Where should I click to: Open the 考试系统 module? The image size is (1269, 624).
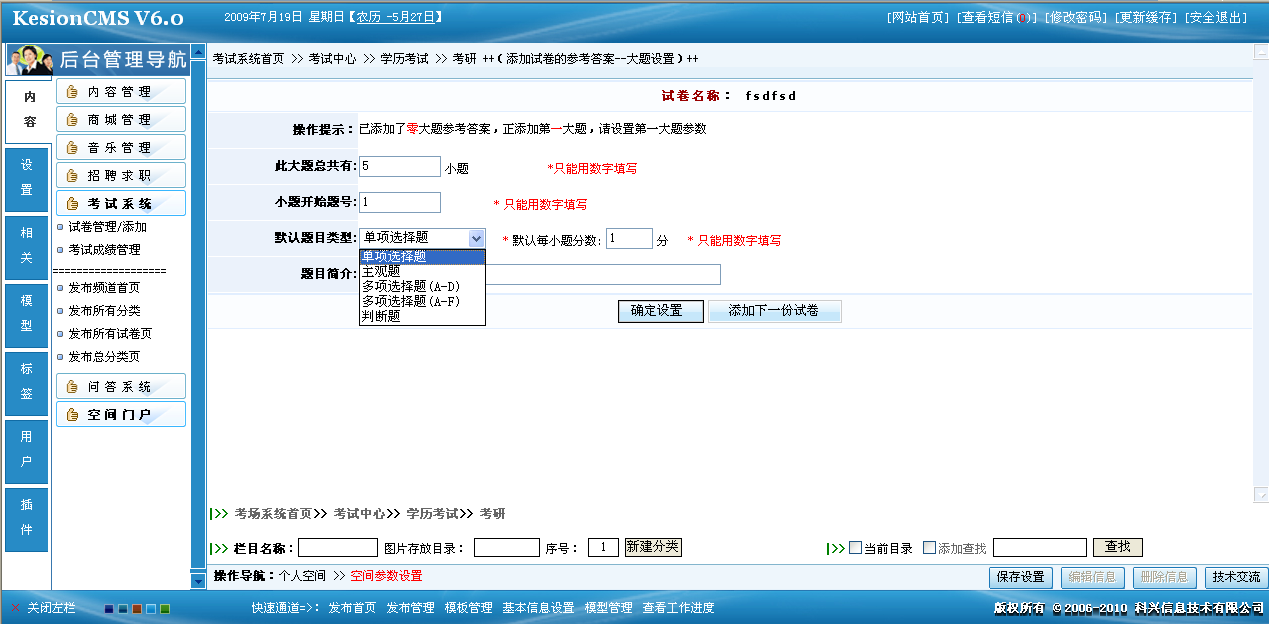click(x=122, y=202)
